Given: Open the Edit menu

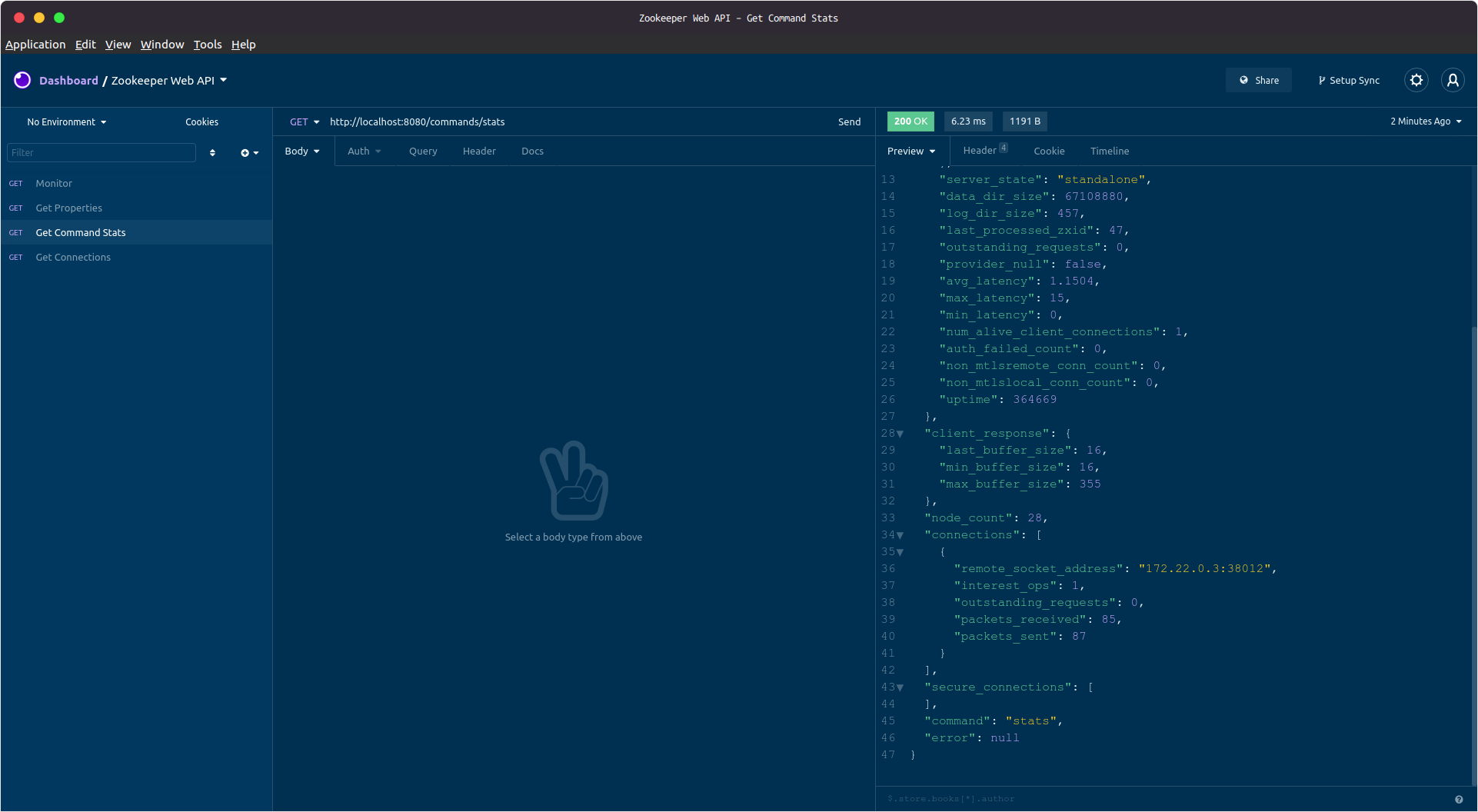Looking at the screenshot, I should pos(85,45).
